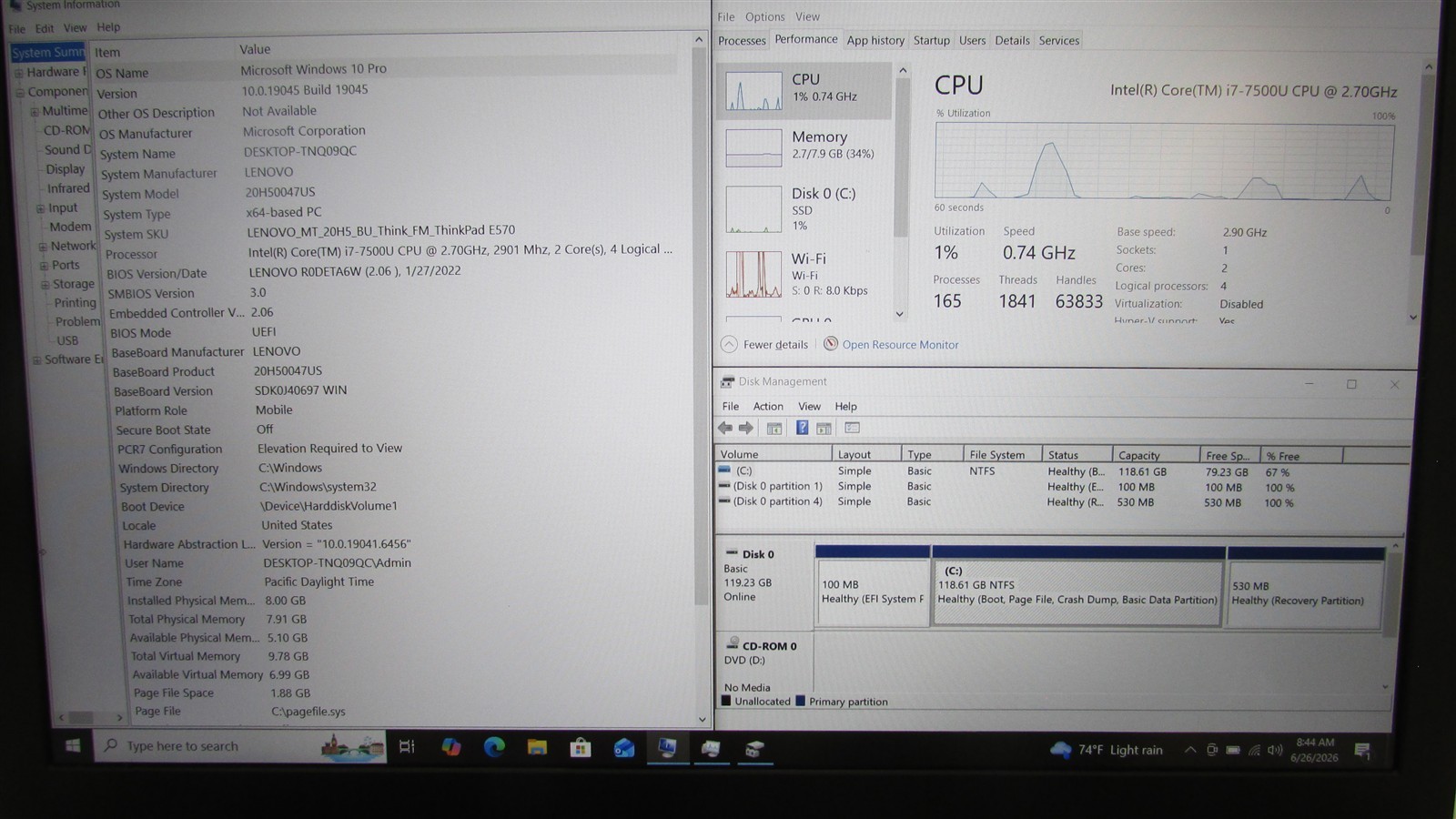1456x819 pixels.
Task: Click the Open Resource Monitor icon
Action: point(831,344)
